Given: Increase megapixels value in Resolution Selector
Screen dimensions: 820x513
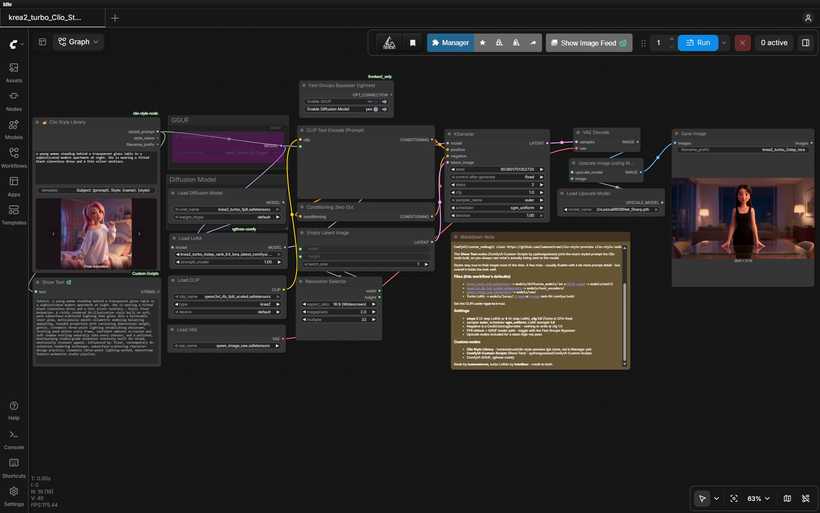Looking at the screenshot, I should pos(373,312).
